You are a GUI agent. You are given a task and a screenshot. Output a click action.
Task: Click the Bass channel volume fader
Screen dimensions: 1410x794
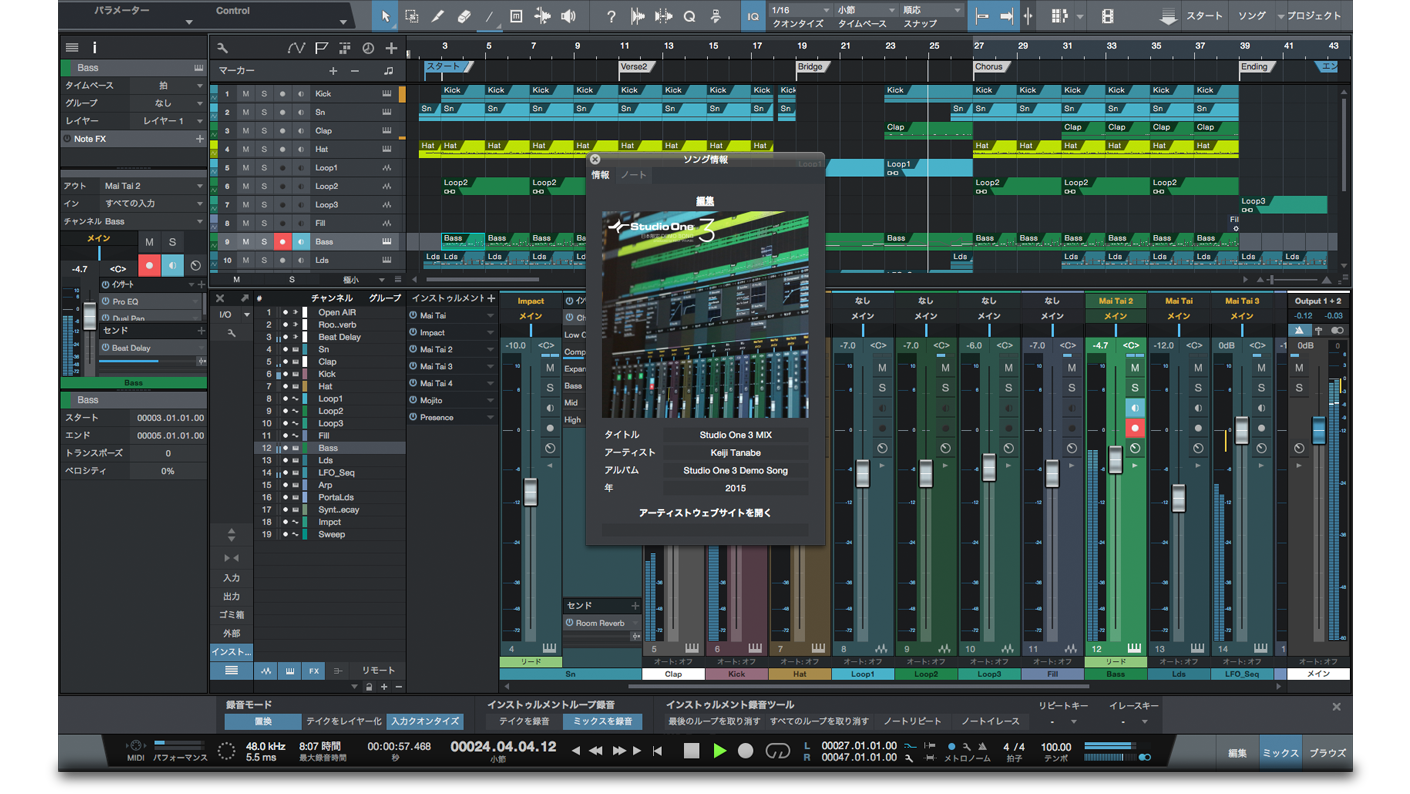(1115, 460)
